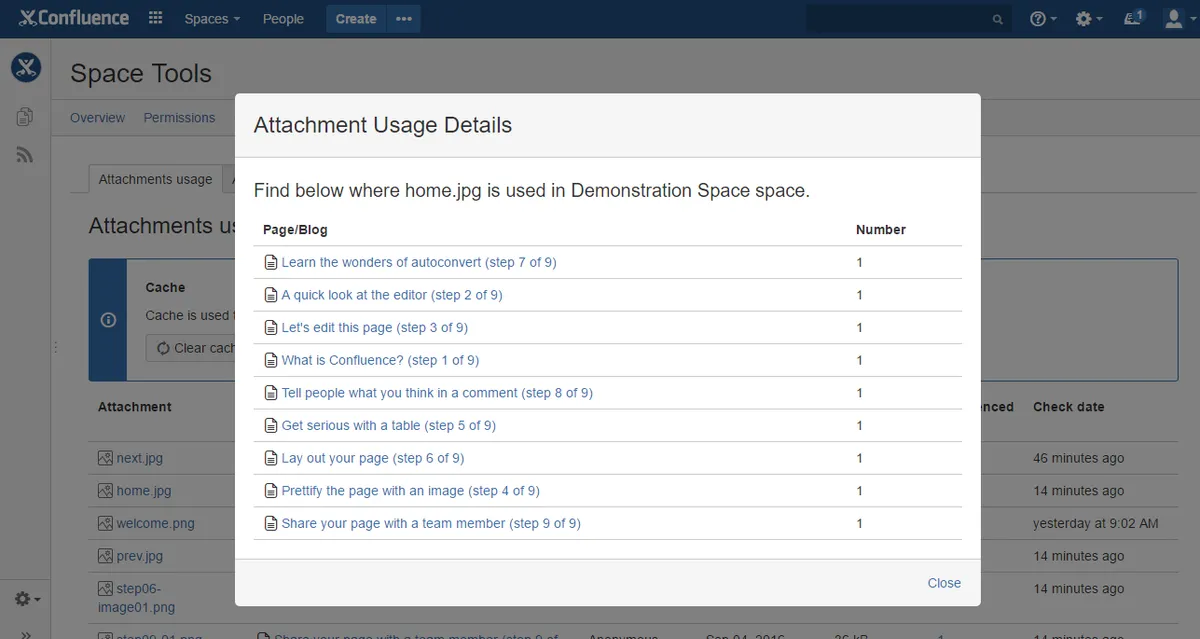
Task: Click 'yesterday at 9:02 AM' check date
Action: pyautogui.click(x=1096, y=523)
